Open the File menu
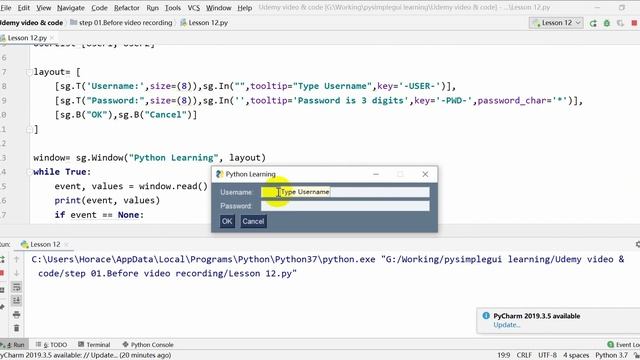The height and width of the screenshot is (360, 640). click(x=6, y=8)
